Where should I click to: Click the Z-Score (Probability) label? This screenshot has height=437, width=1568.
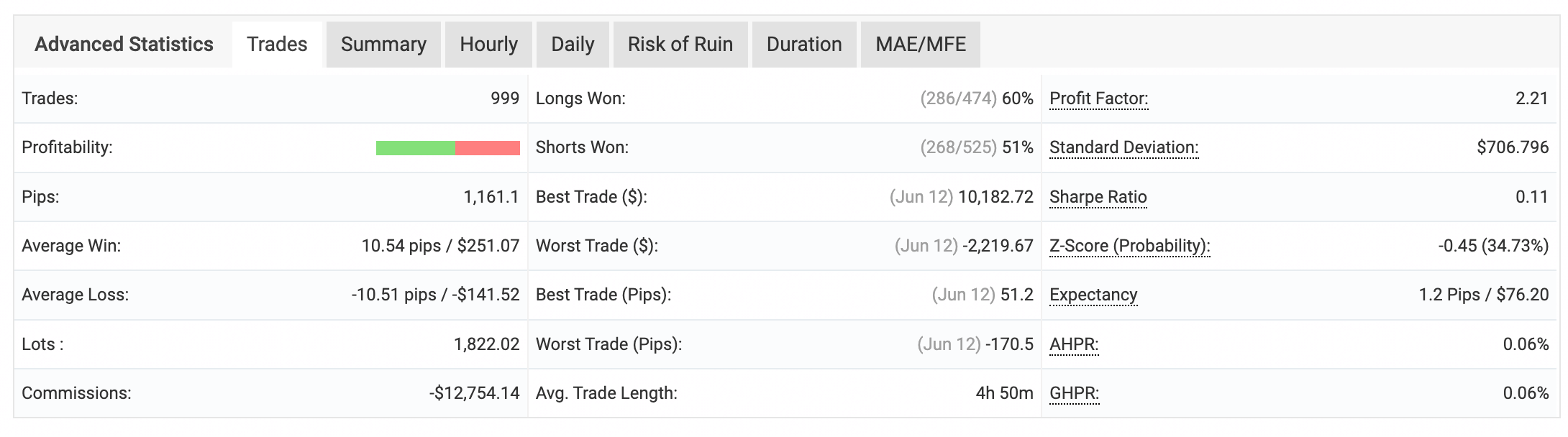[1129, 246]
